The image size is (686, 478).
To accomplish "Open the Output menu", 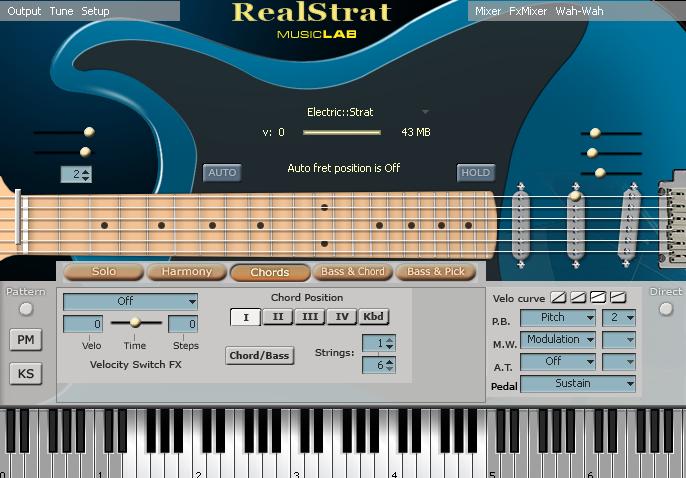I will 24,11.
